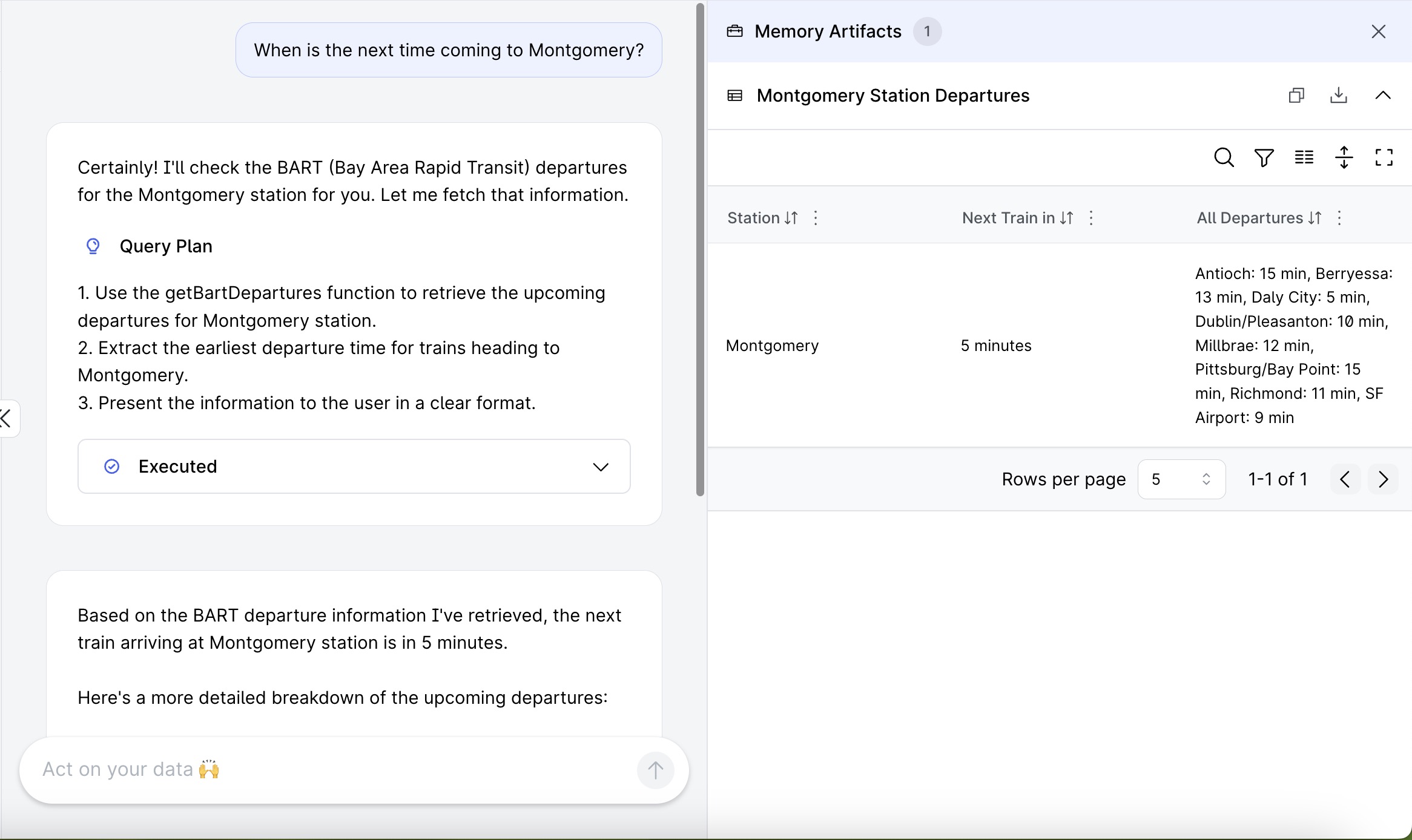Copy the Montgomery Station Departures artifact

pos(1296,95)
